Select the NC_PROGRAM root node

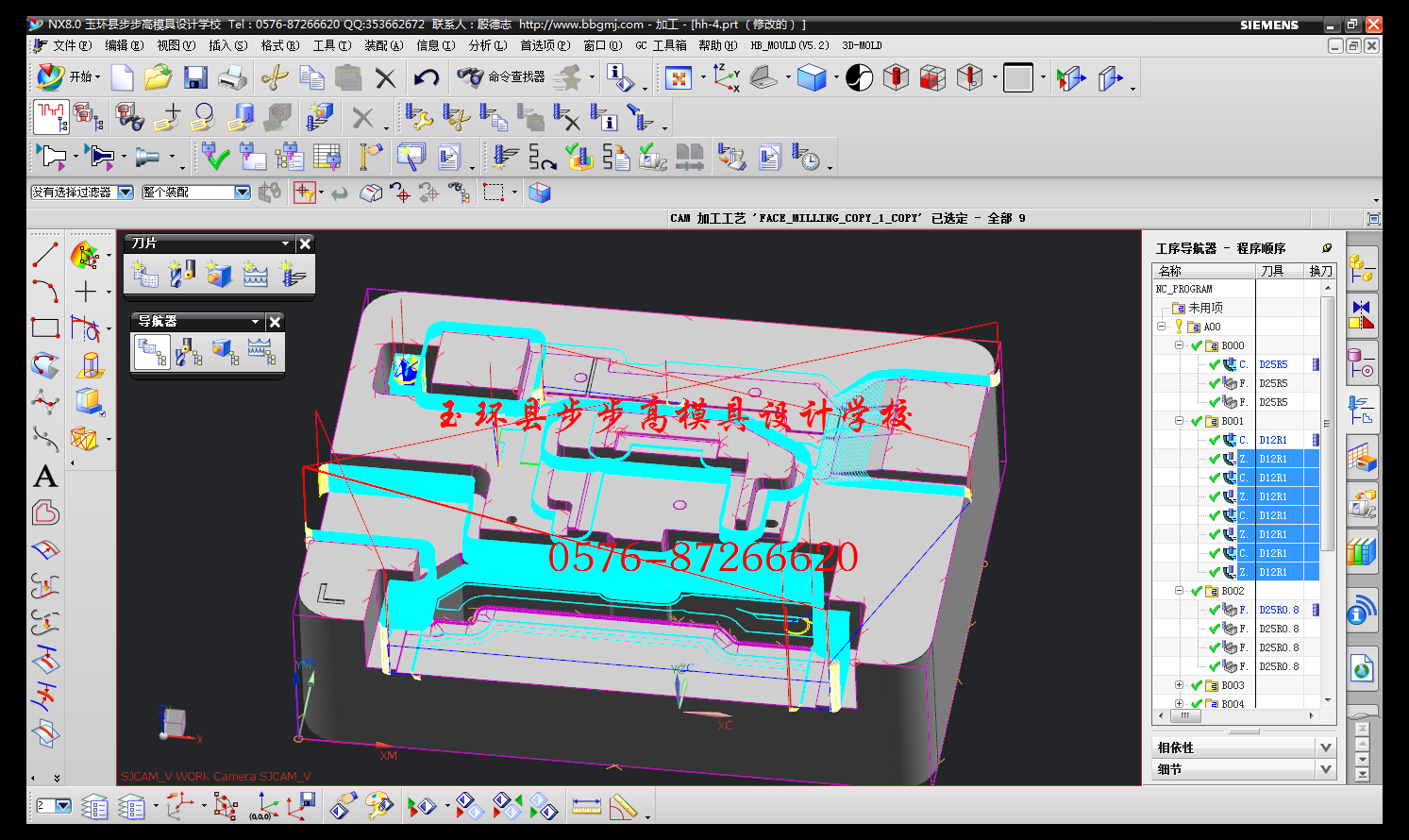1183,289
